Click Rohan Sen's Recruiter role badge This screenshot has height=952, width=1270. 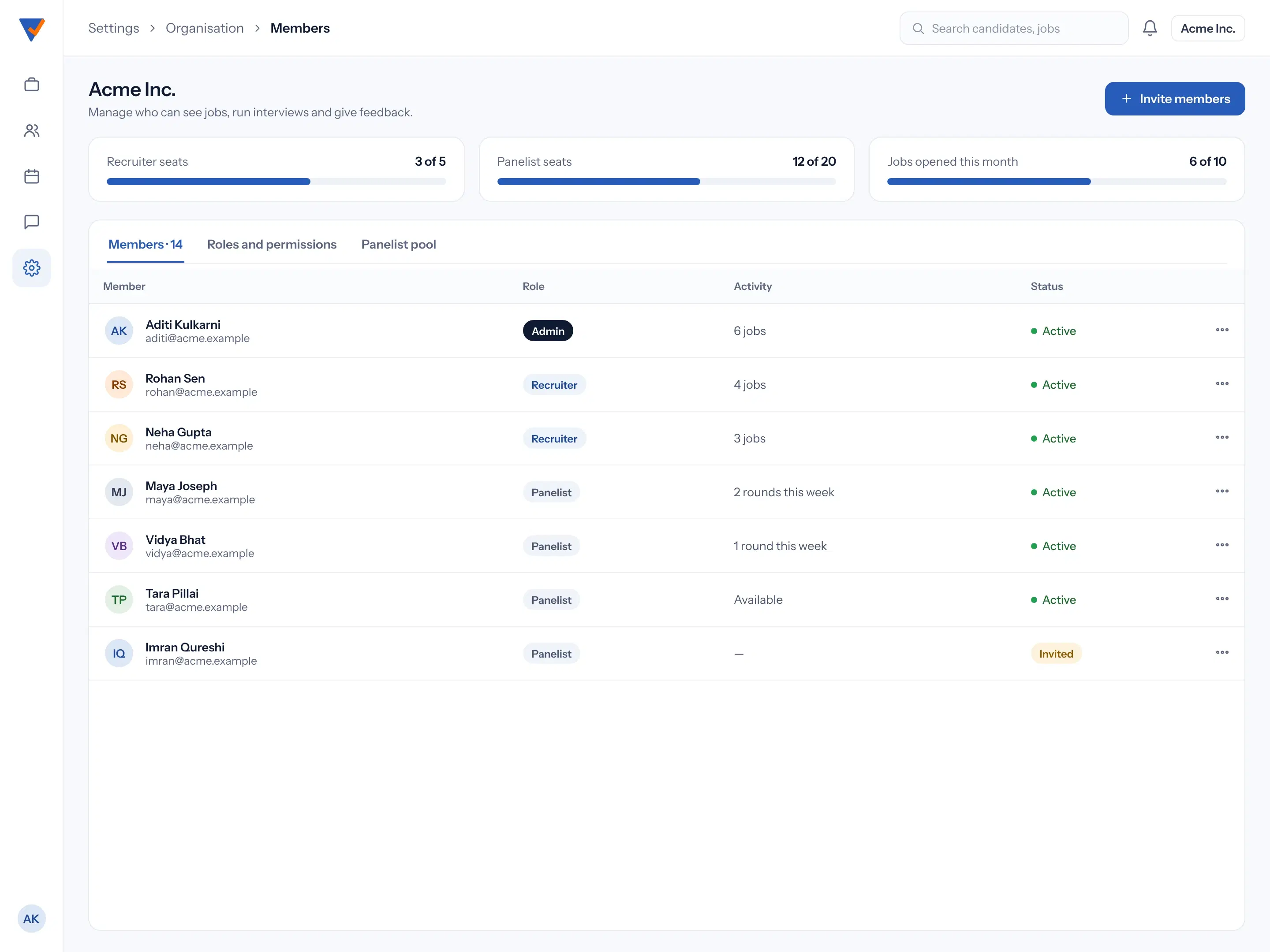[x=554, y=384]
